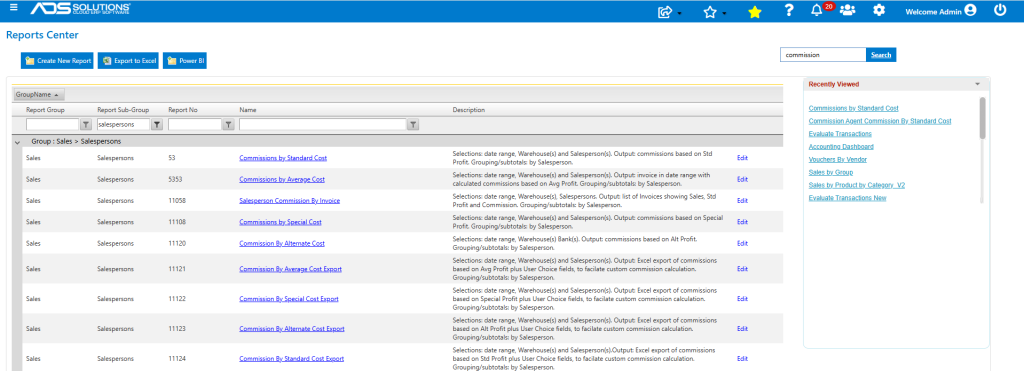
Task: Click the solid yellow star icon
Action: click(x=754, y=12)
